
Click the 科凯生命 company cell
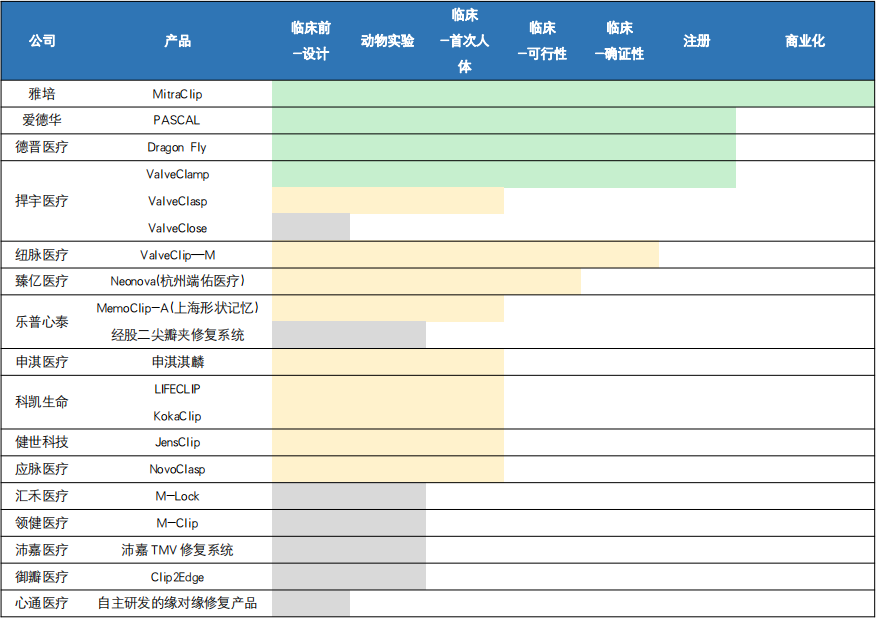tap(42, 401)
